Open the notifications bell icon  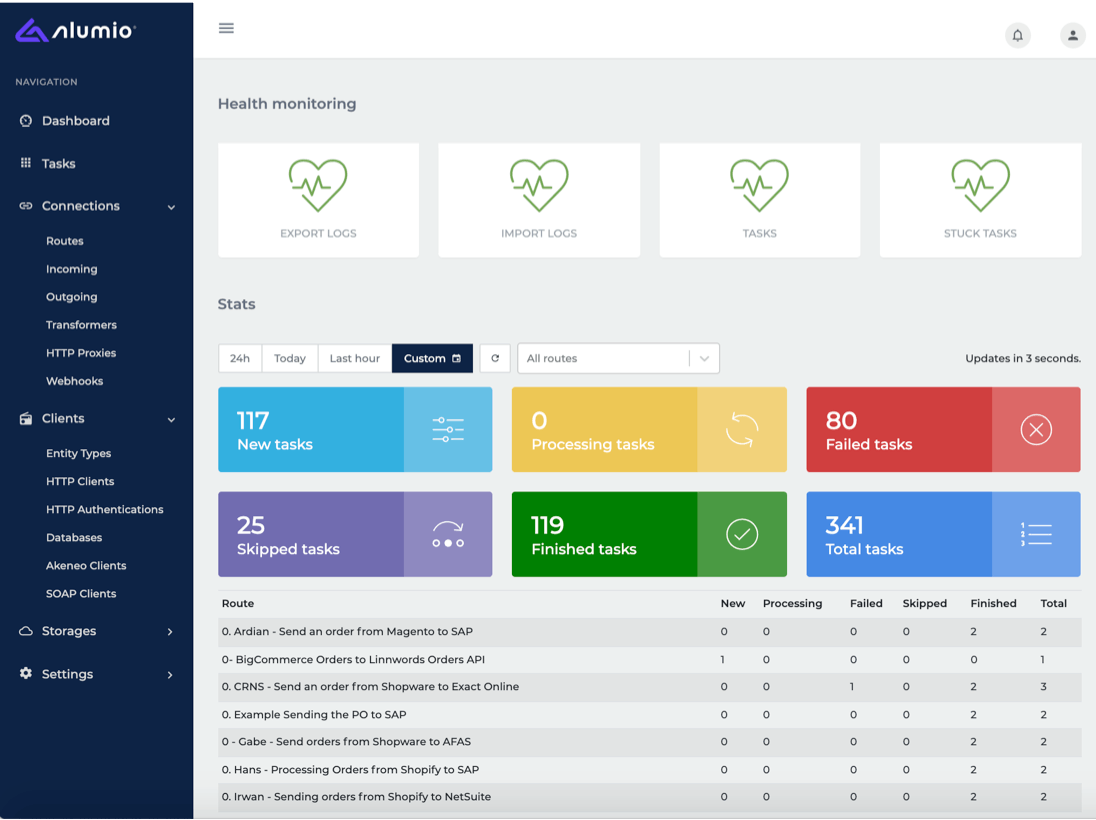(1018, 35)
